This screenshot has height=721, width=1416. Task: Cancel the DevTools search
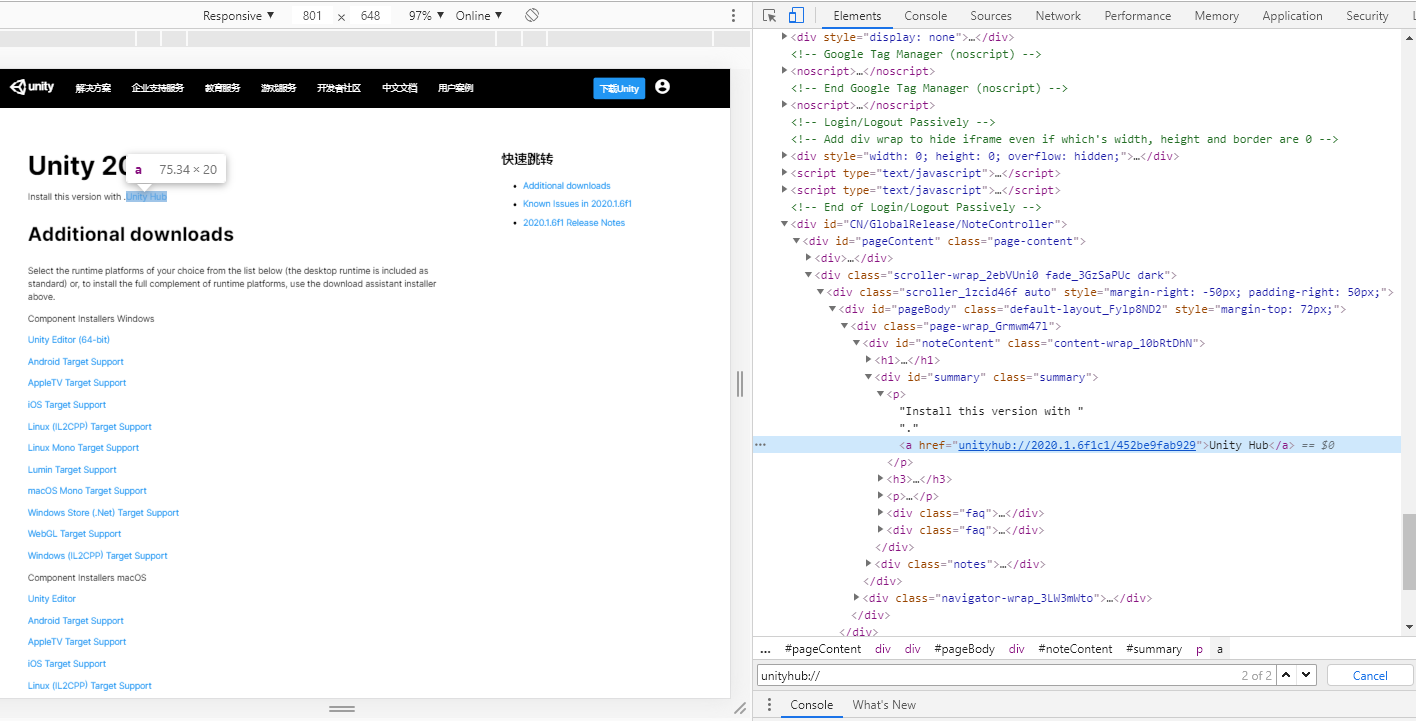click(1370, 675)
